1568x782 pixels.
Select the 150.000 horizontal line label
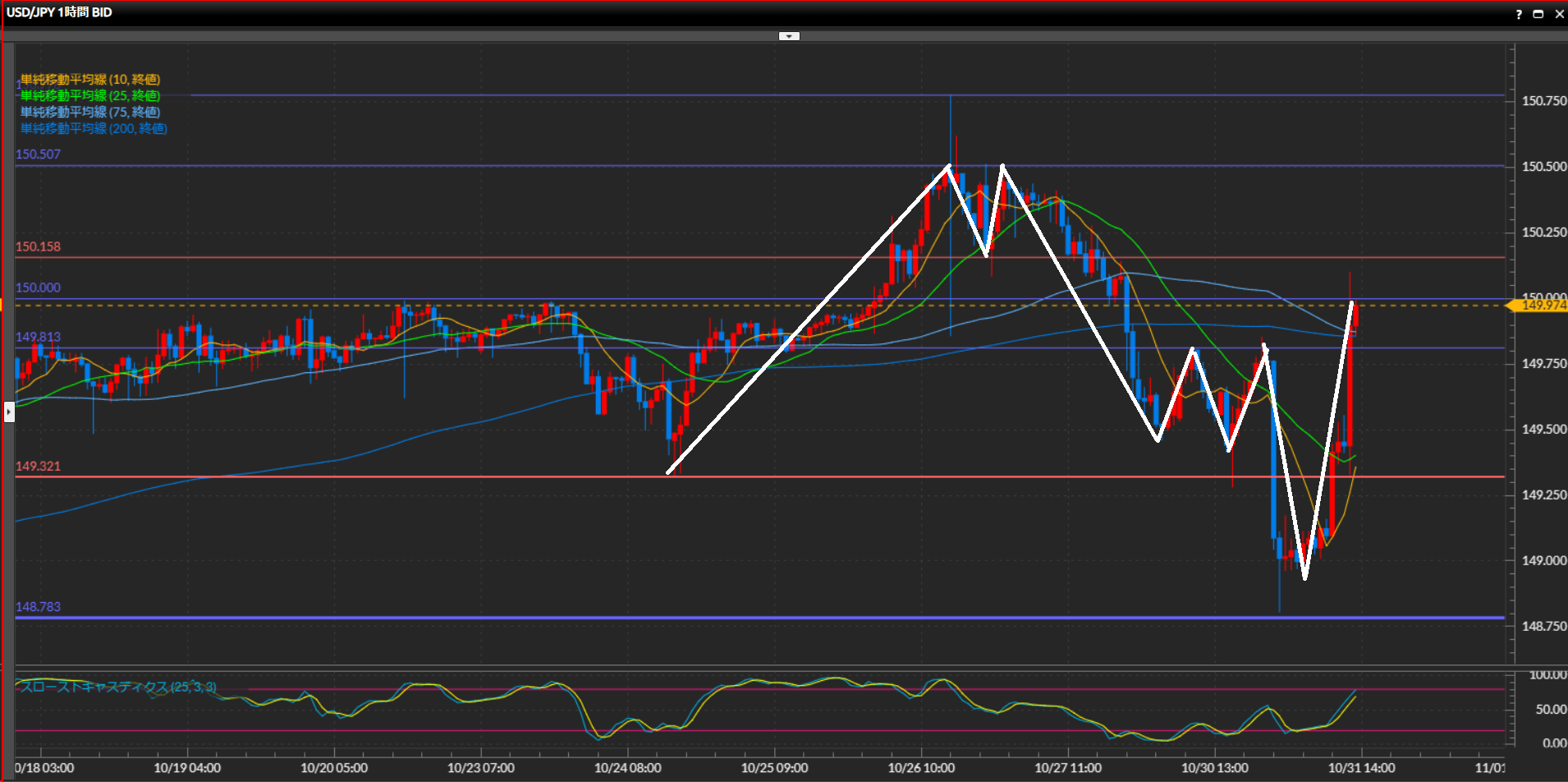(x=38, y=288)
